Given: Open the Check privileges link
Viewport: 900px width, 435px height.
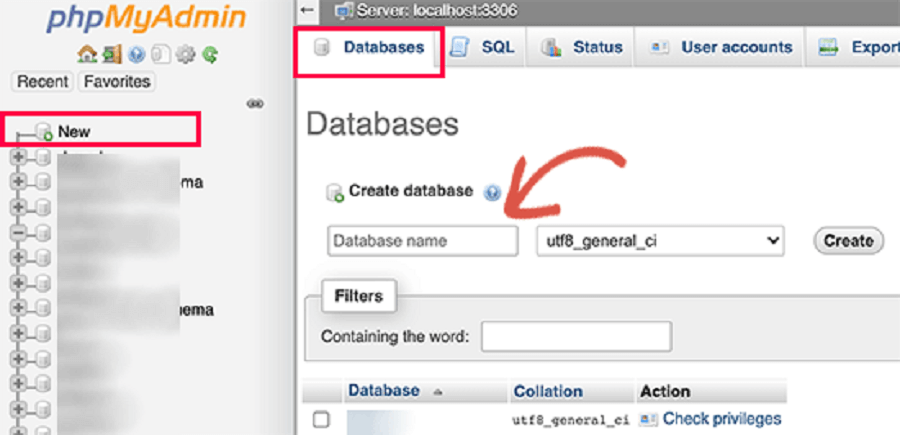Looking at the screenshot, I should (722, 419).
